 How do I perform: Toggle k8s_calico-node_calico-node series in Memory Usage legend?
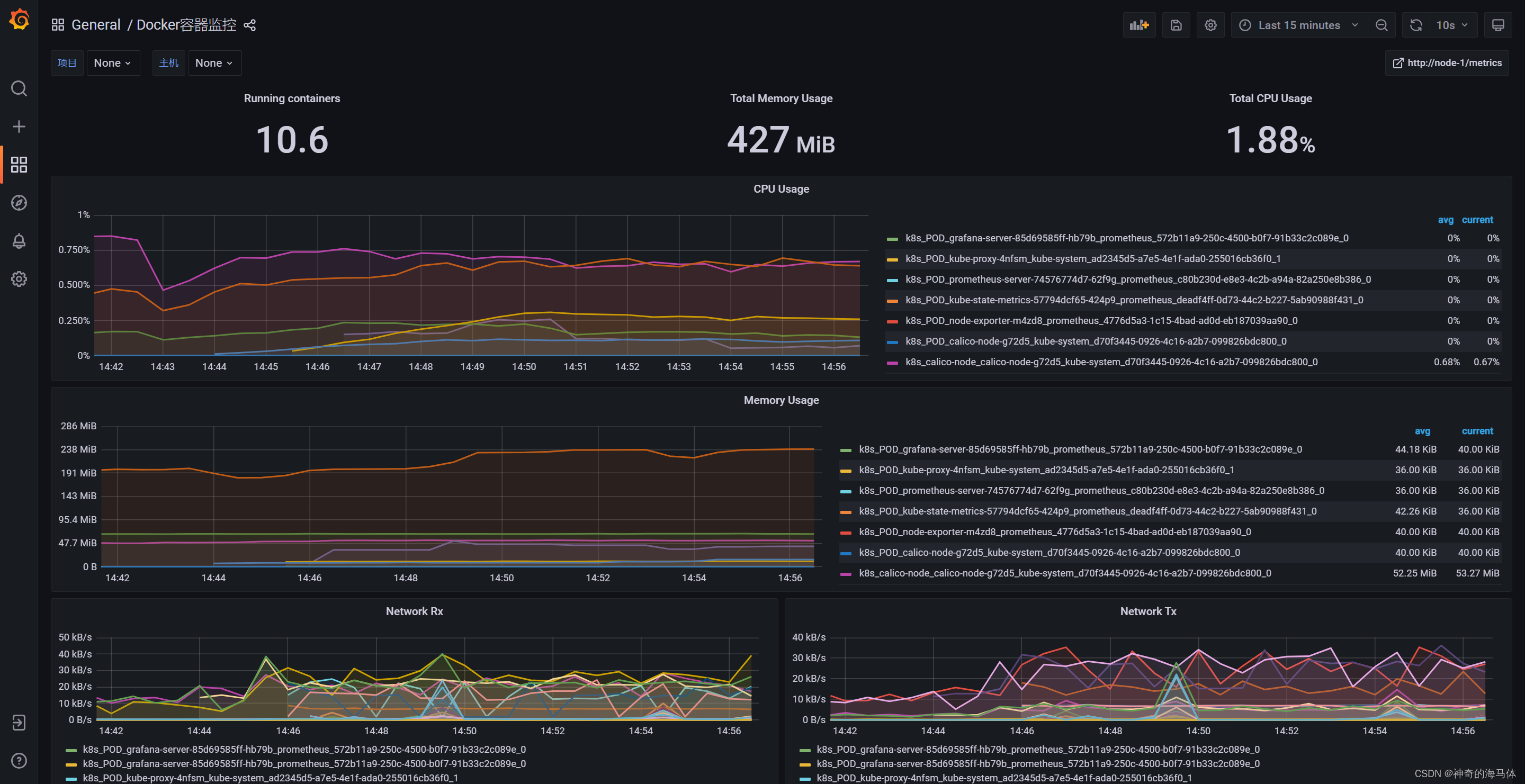tap(1065, 573)
